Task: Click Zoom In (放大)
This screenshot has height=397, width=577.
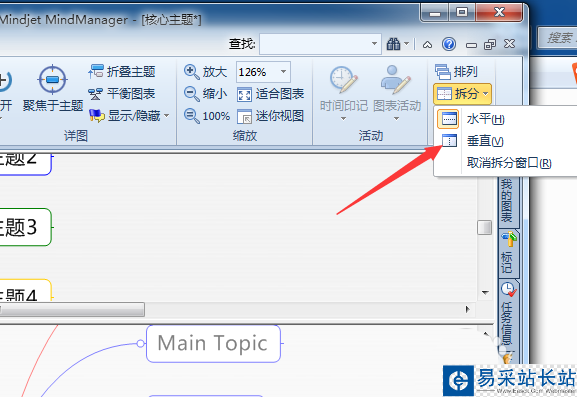Action: point(205,71)
